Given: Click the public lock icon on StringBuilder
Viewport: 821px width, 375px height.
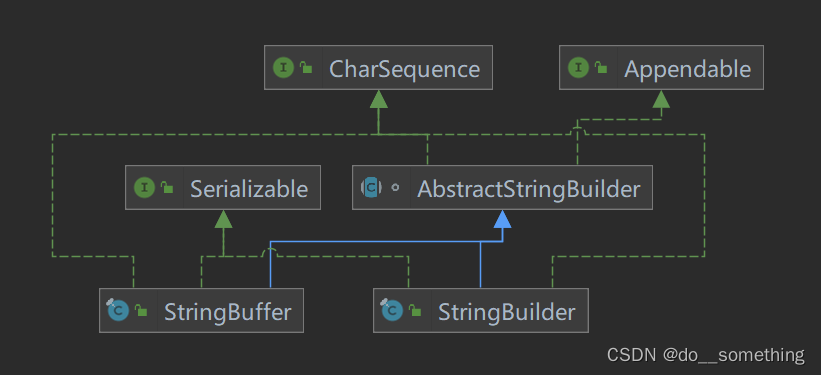Looking at the screenshot, I should [x=415, y=311].
